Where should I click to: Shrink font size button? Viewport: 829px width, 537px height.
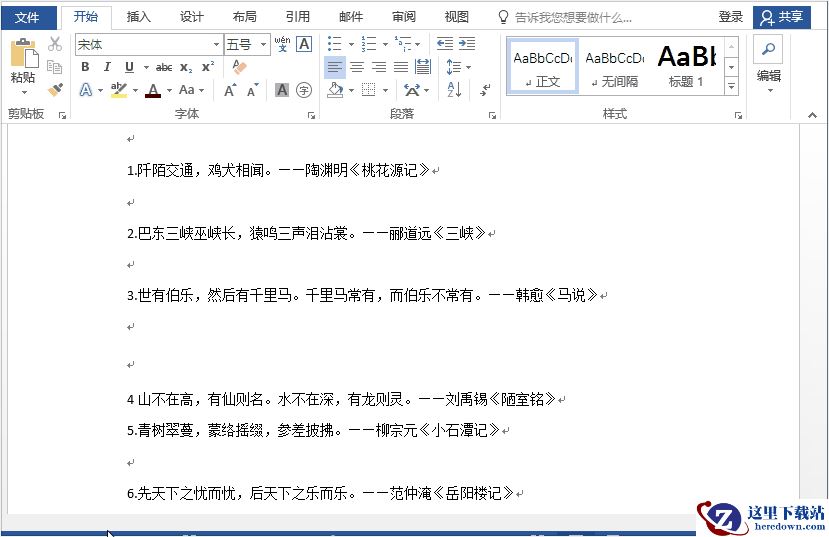pos(253,90)
